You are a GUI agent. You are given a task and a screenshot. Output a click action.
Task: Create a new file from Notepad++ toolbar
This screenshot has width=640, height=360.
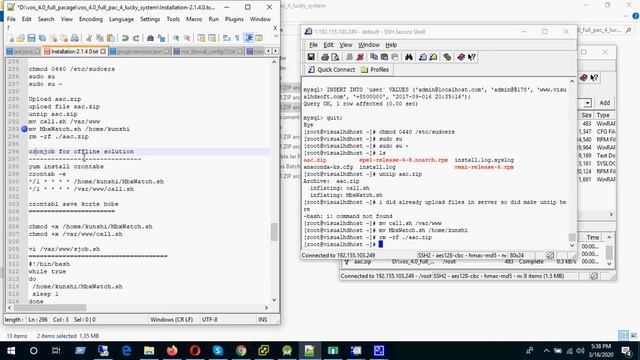pyautogui.click(x=10, y=38)
